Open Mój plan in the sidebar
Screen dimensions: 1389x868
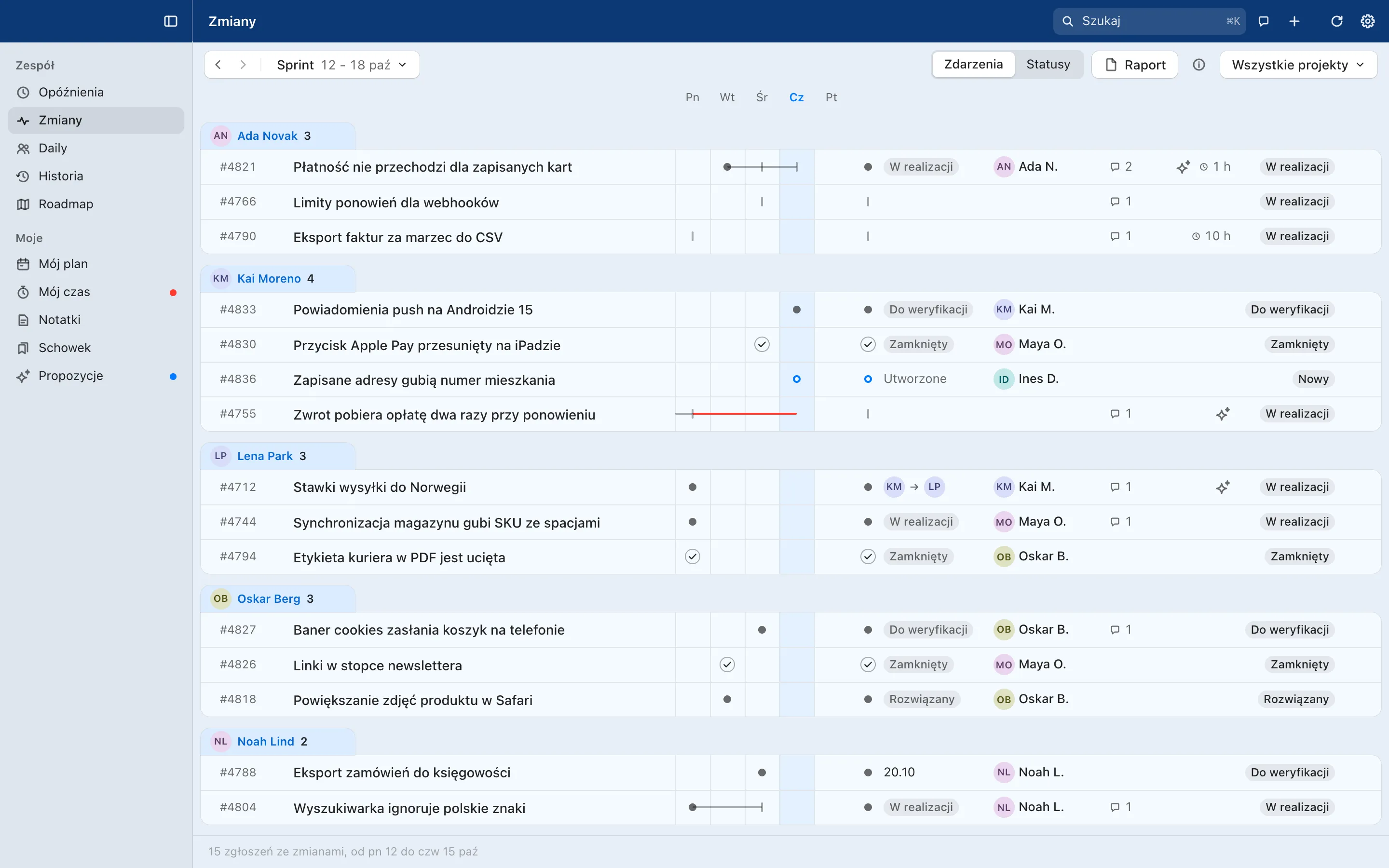[x=96, y=264]
